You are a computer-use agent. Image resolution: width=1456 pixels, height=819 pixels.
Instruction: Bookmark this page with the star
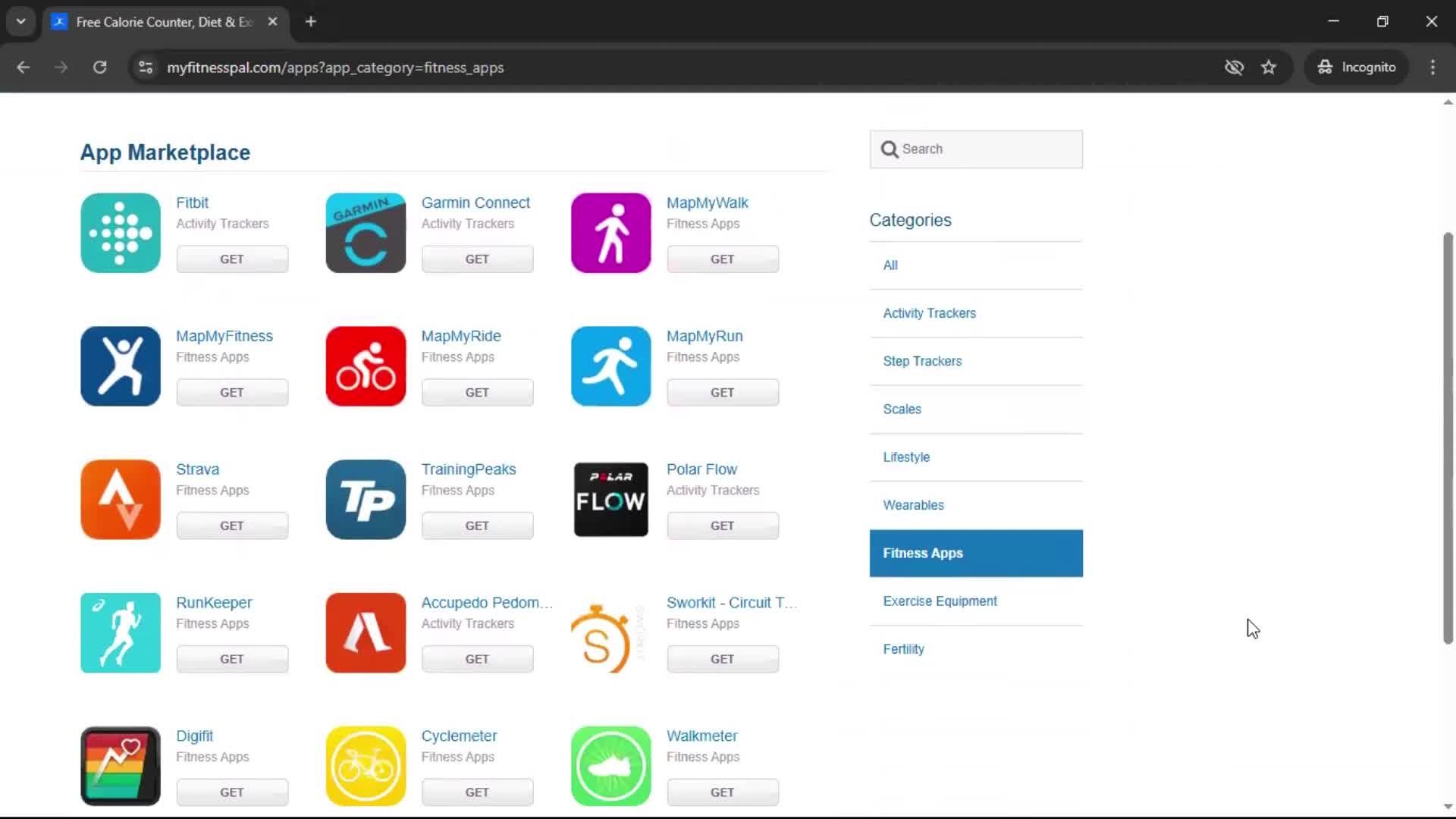click(x=1269, y=67)
